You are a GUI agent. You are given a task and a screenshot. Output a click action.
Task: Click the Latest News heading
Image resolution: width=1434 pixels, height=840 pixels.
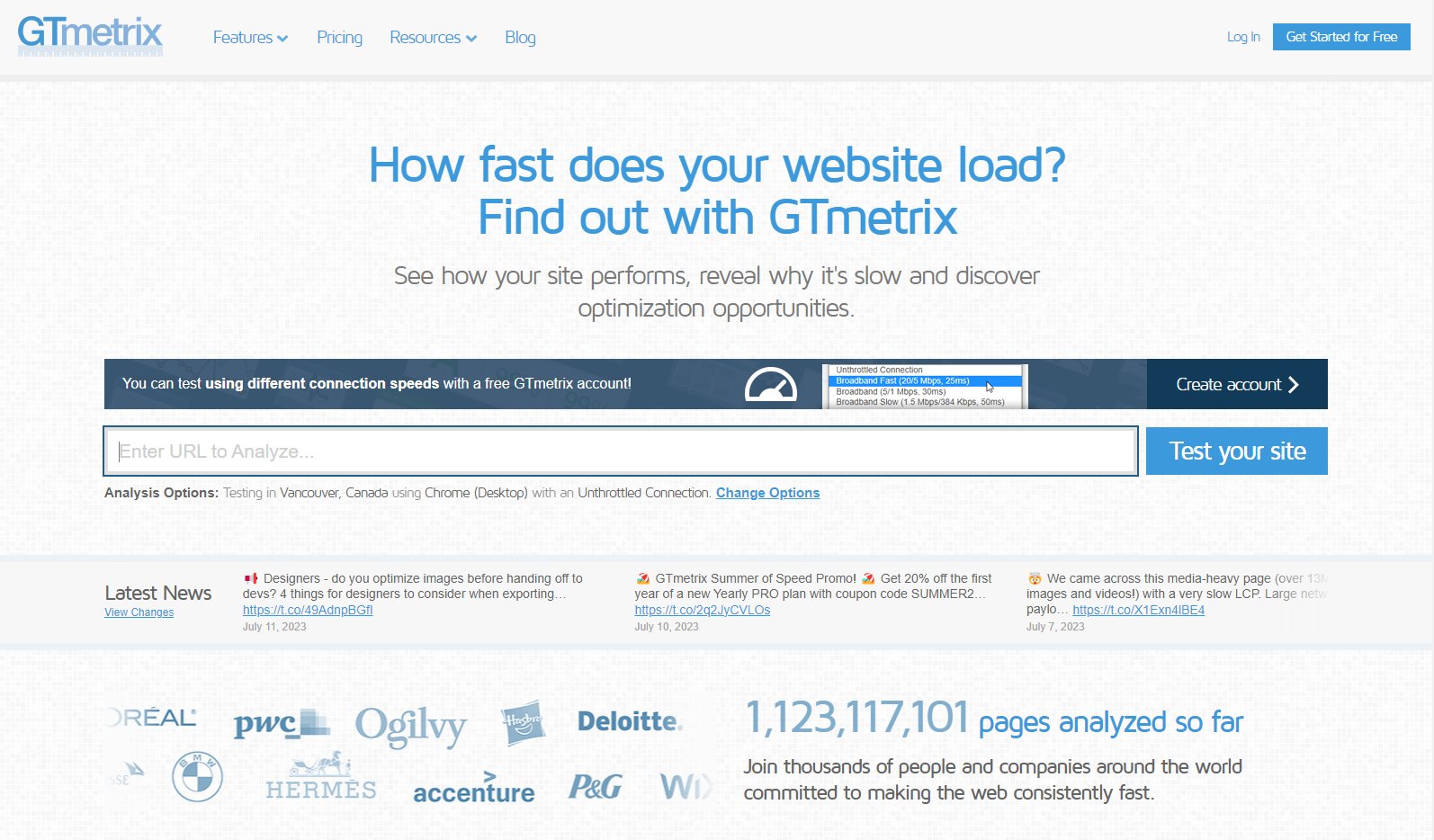[158, 593]
